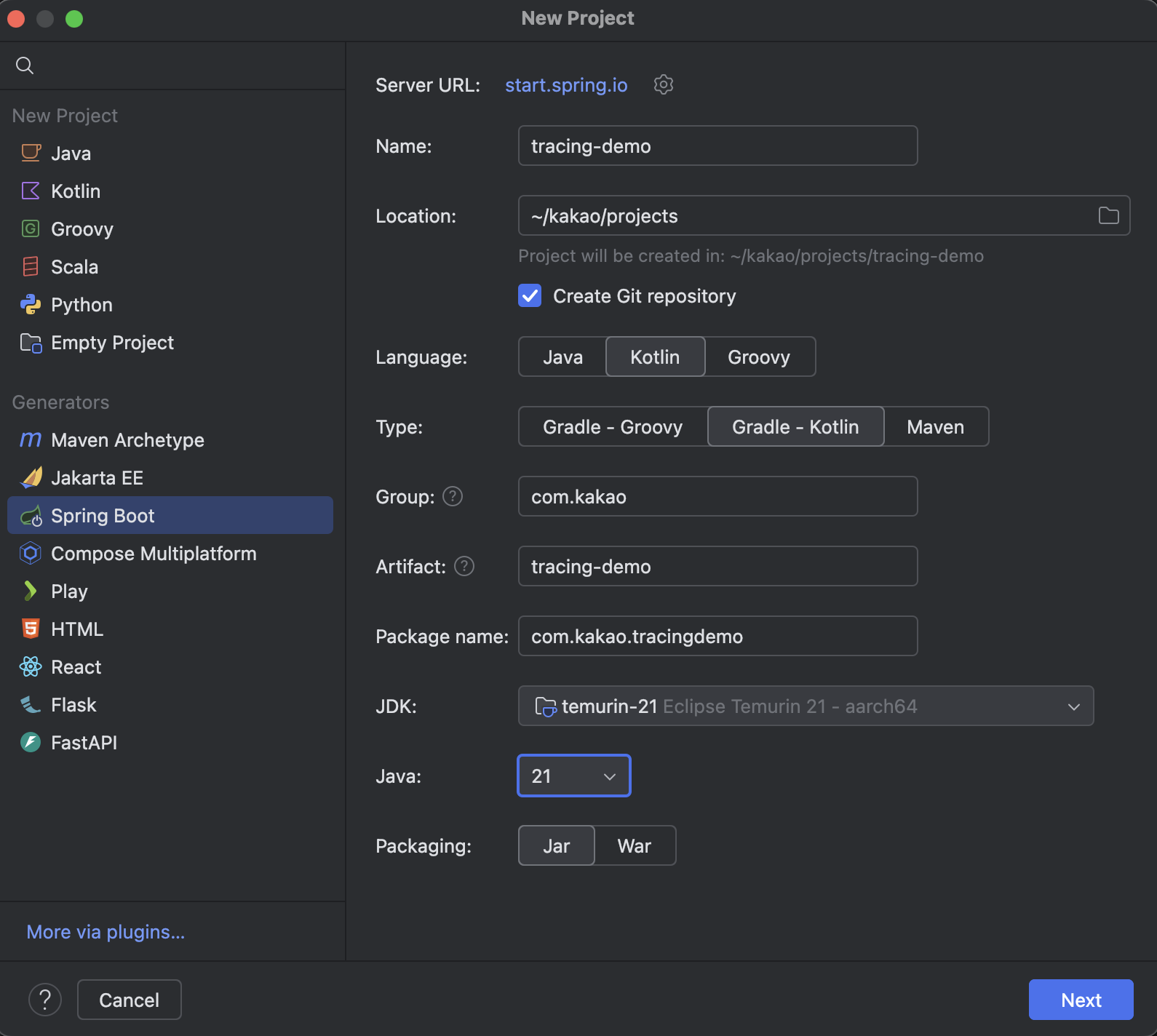Click the search magnifier icon

(x=25, y=65)
